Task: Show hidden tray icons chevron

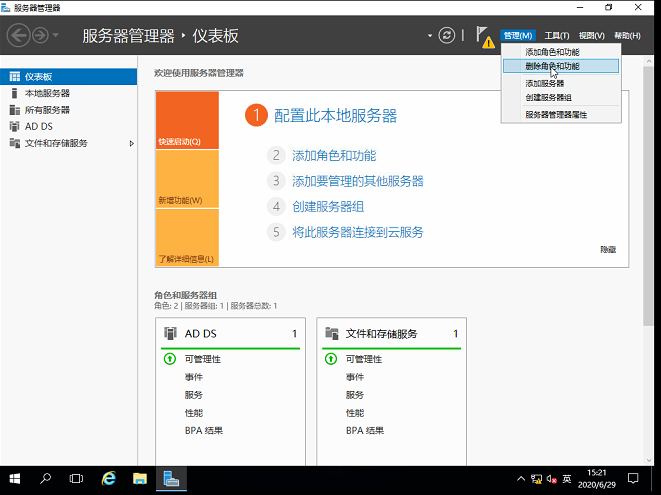Action: pos(521,479)
